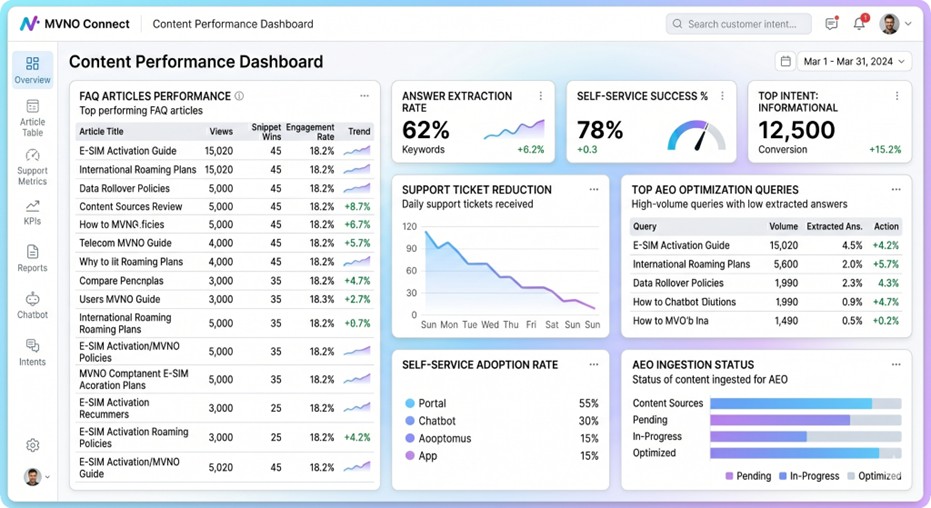Sort FAQ table by Engagement Rate column
This screenshot has width=931, height=508.
(310, 131)
